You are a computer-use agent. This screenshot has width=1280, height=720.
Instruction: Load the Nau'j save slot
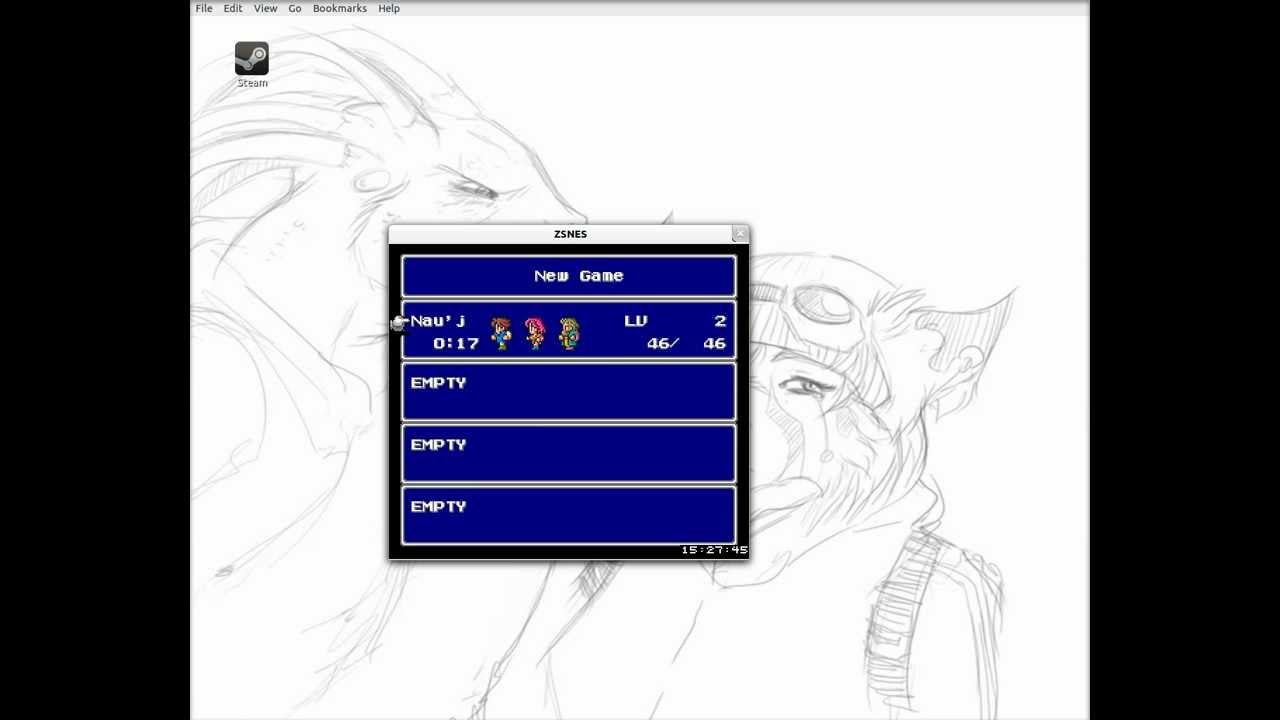[568, 331]
